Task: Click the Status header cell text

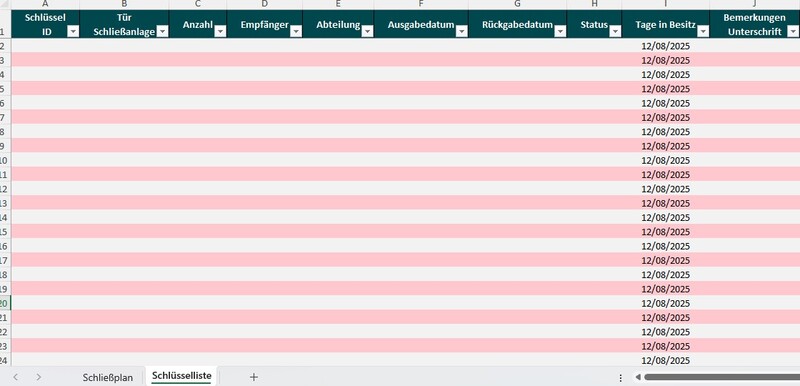Action: tap(594, 24)
